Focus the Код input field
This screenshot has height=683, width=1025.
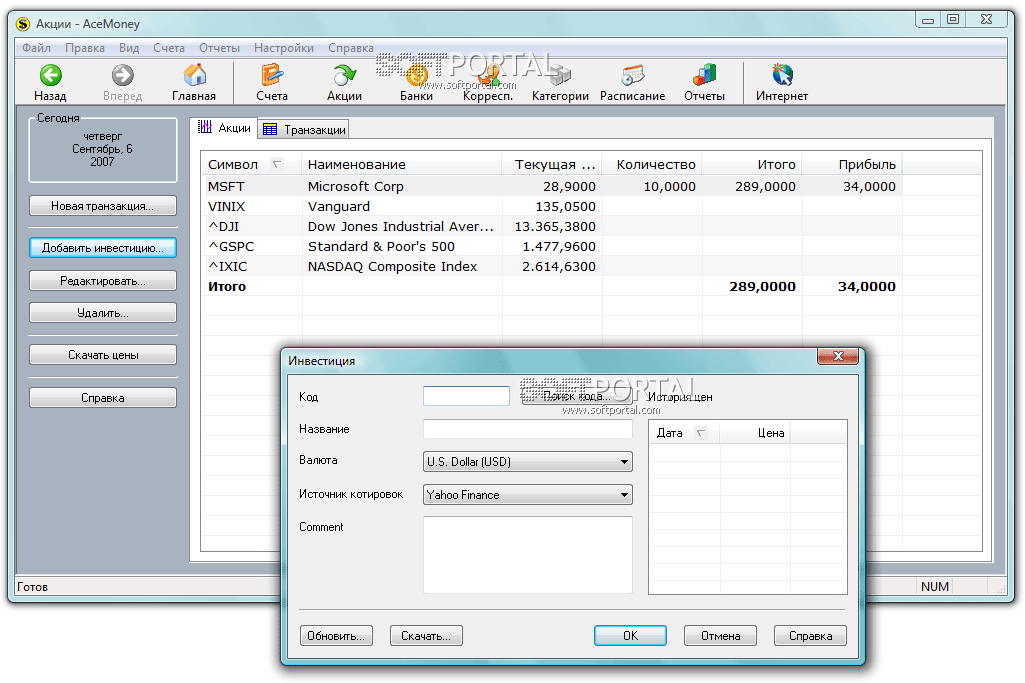point(466,395)
